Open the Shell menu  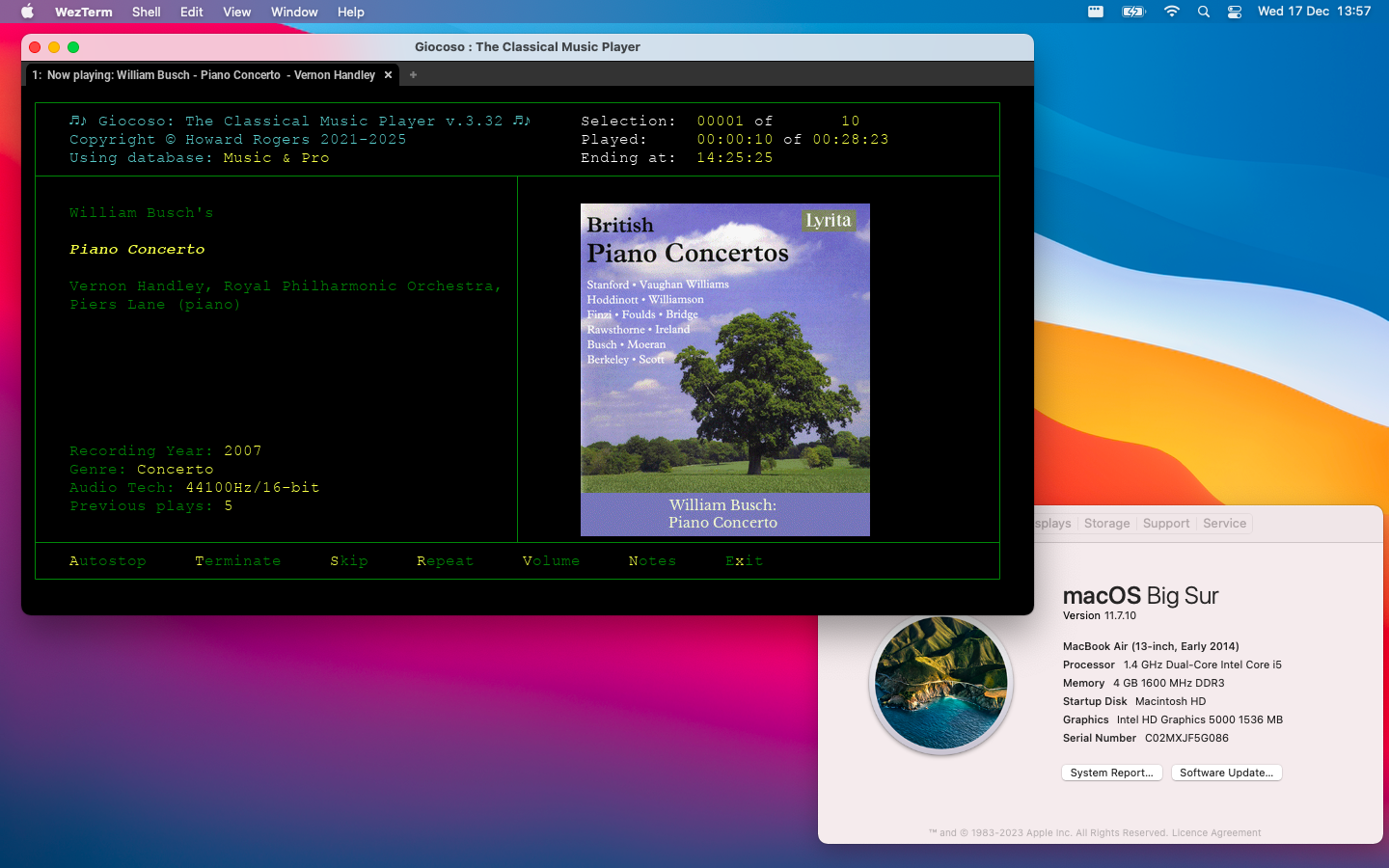(146, 12)
